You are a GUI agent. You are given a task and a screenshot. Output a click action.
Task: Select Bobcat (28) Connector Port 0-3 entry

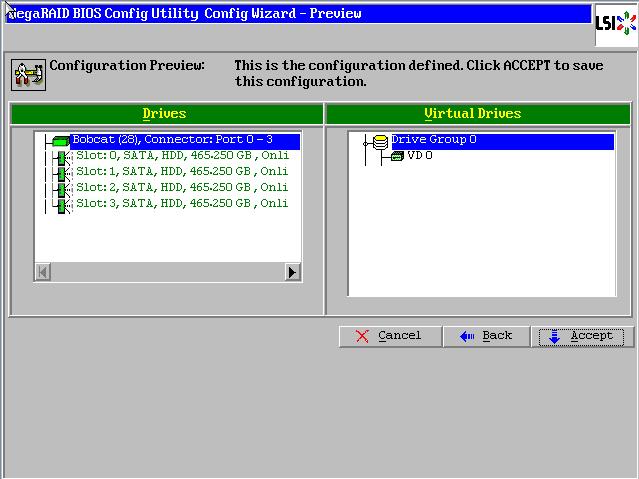click(171, 140)
